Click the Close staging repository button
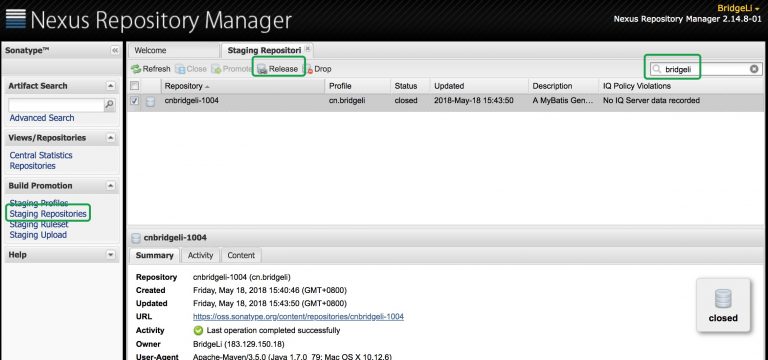Image resolution: width=768 pixels, height=360 pixels. point(191,69)
